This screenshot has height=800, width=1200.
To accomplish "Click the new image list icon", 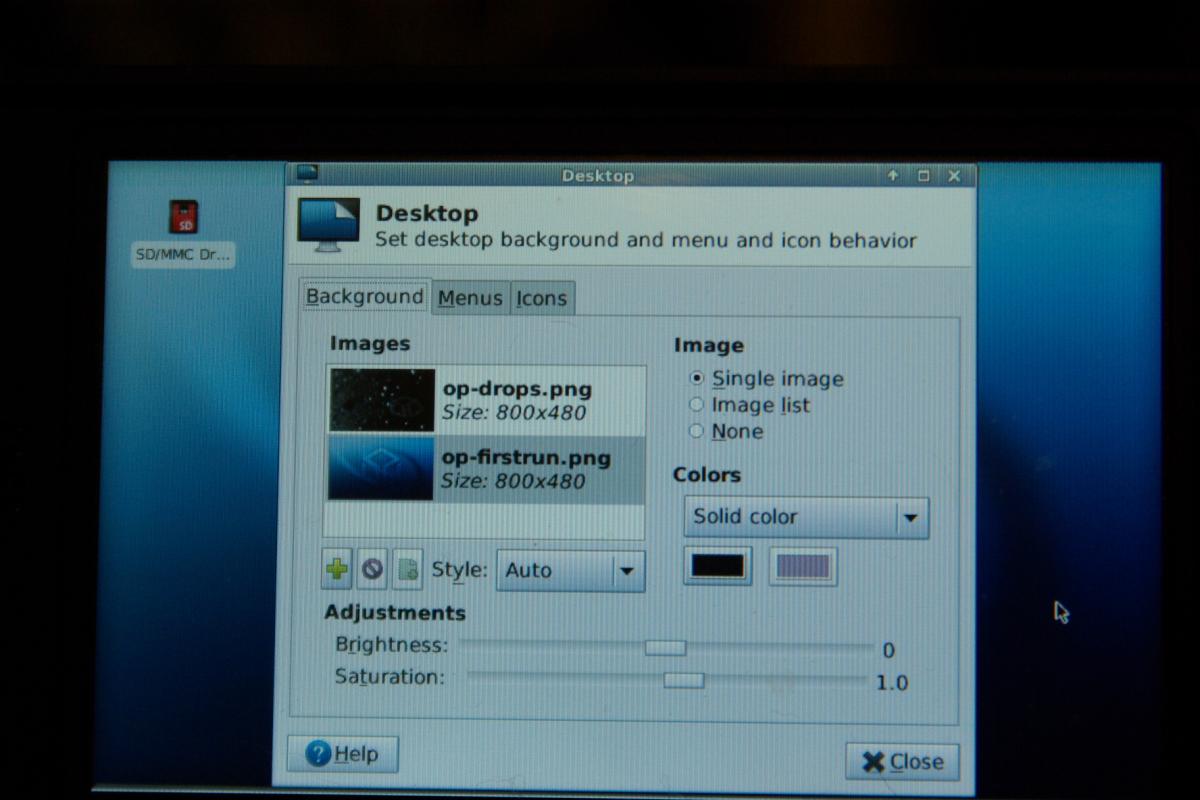I will 407,570.
